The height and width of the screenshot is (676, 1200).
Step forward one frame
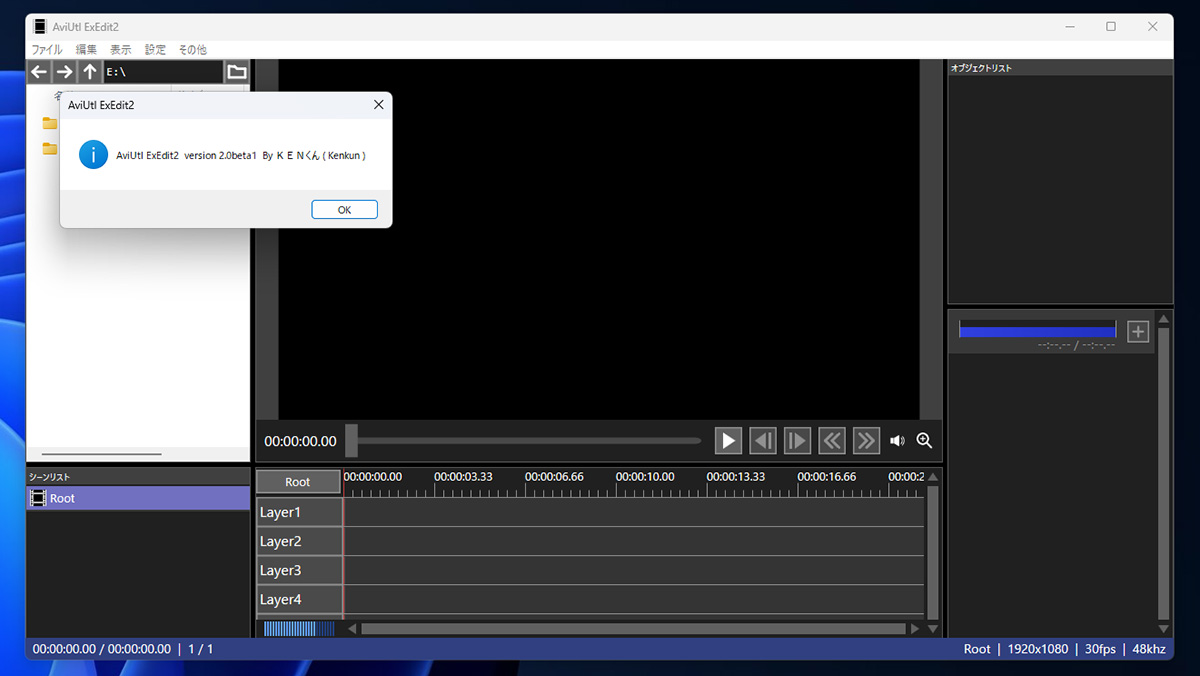pos(797,441)
